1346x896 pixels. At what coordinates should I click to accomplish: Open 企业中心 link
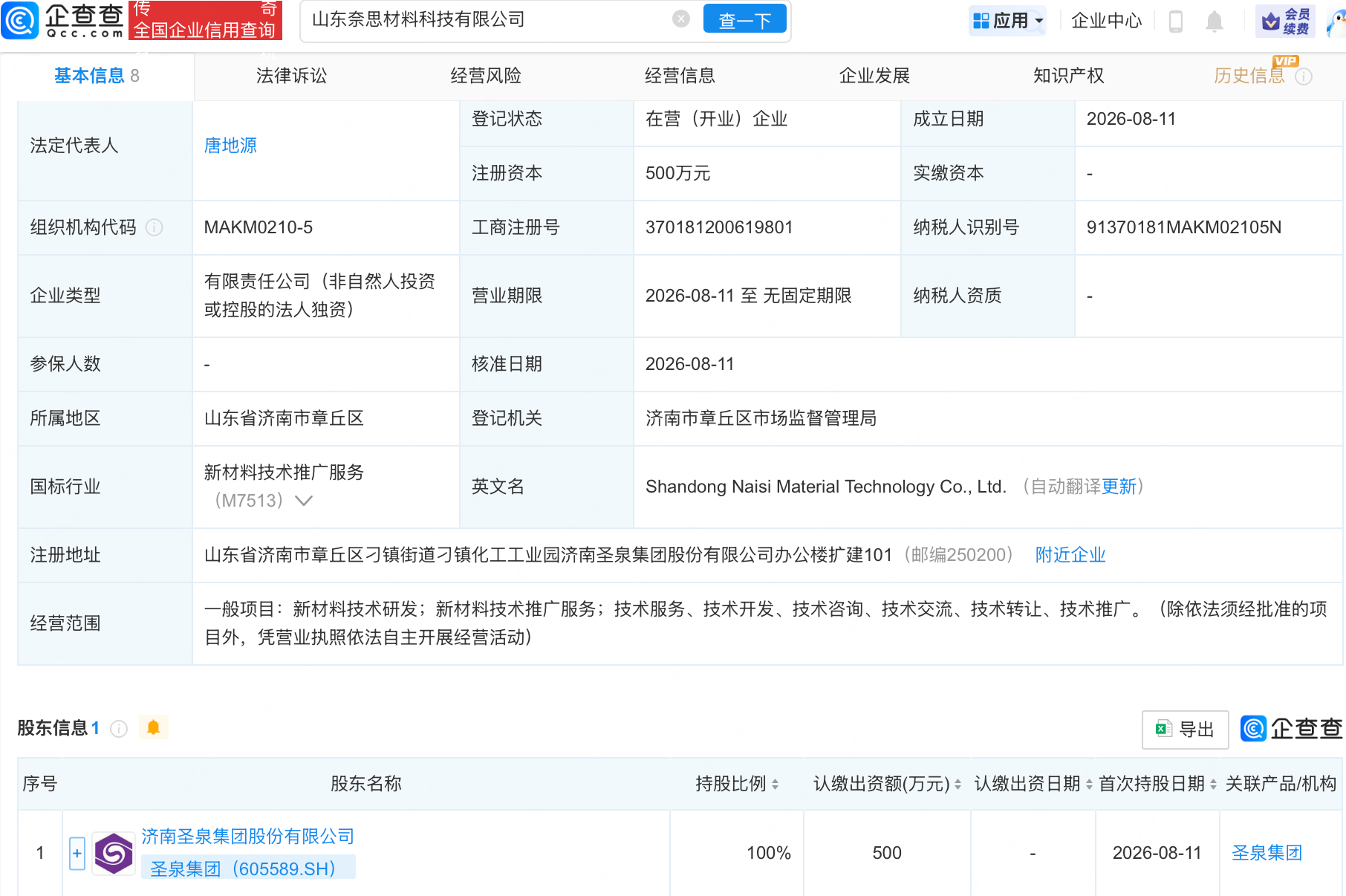click(x=1106, y=21)
